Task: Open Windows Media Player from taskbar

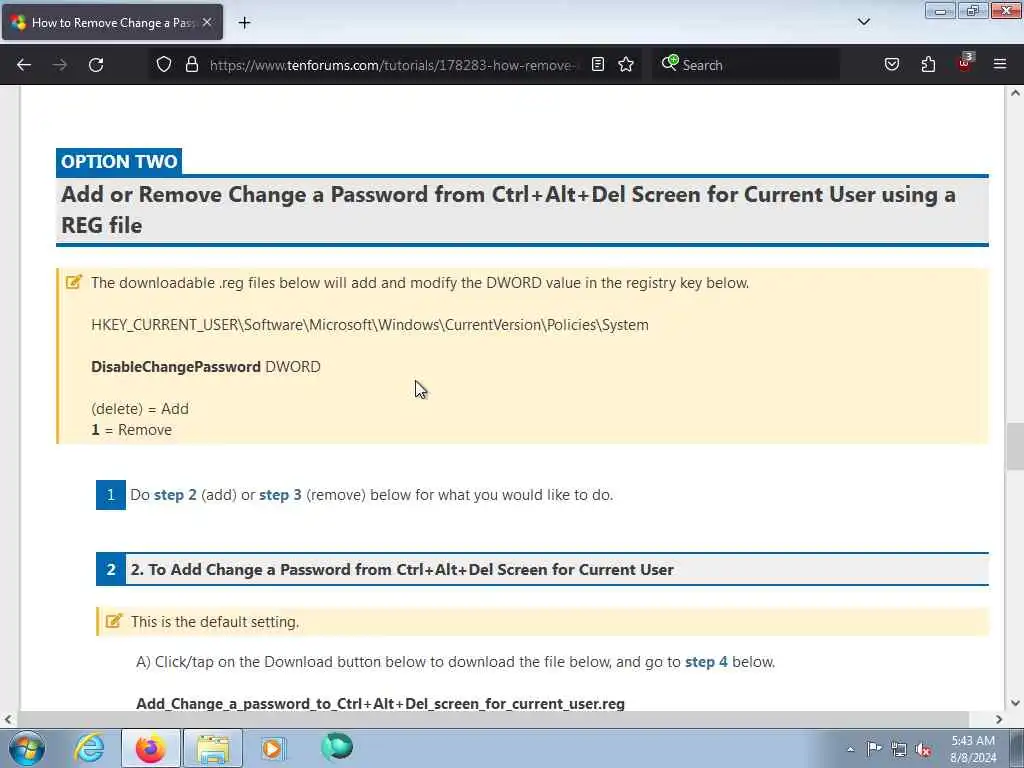Action: click(x=273, y=748)
